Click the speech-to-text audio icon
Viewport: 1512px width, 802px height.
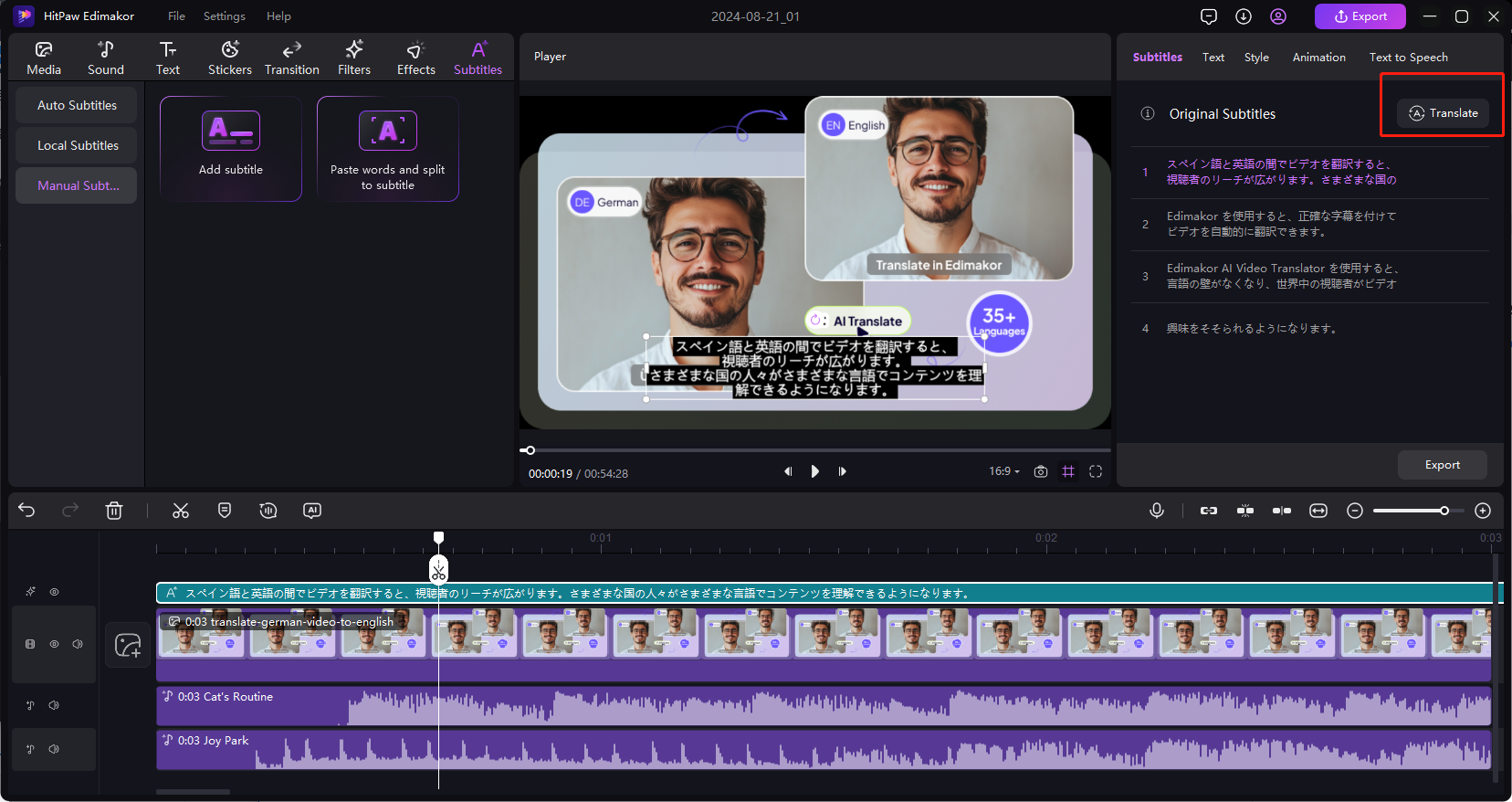[x=268, y=511]
